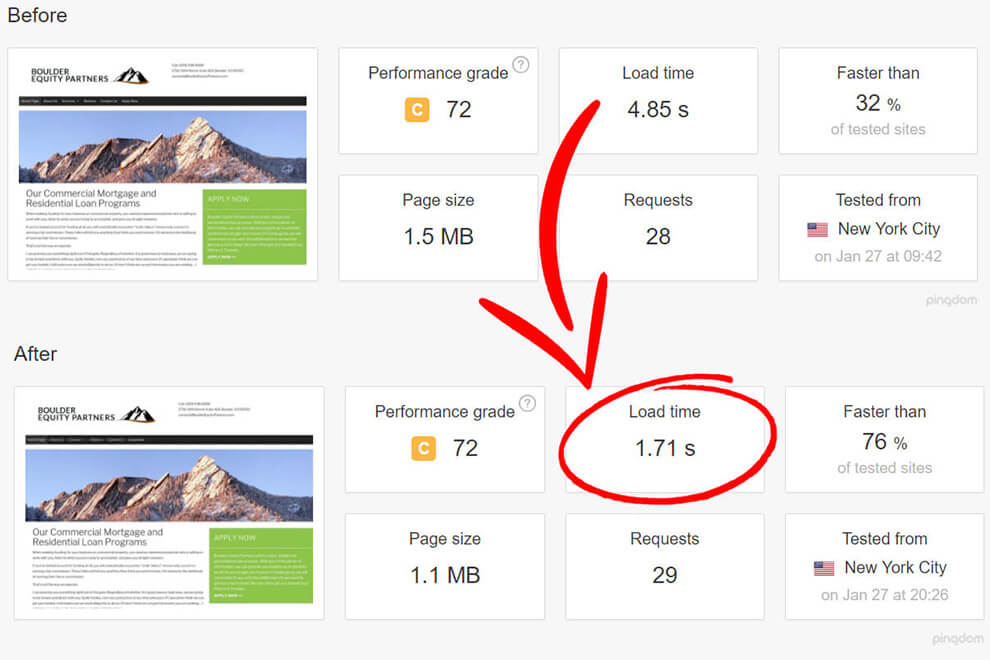Select the Load time 4.85 s card
This screenshot has height=660, width=990.
pyautogui.click(x=657, y=100)
